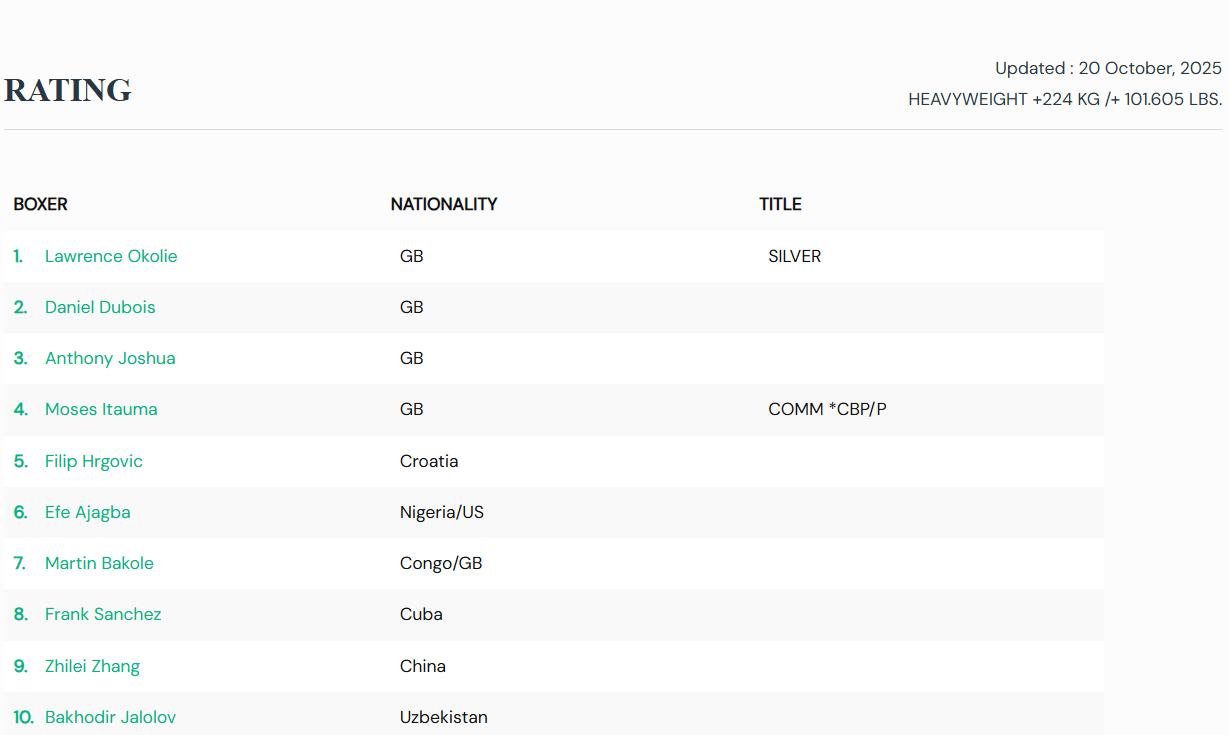Click on Efe Ajagba's name

tap(88, 512)
